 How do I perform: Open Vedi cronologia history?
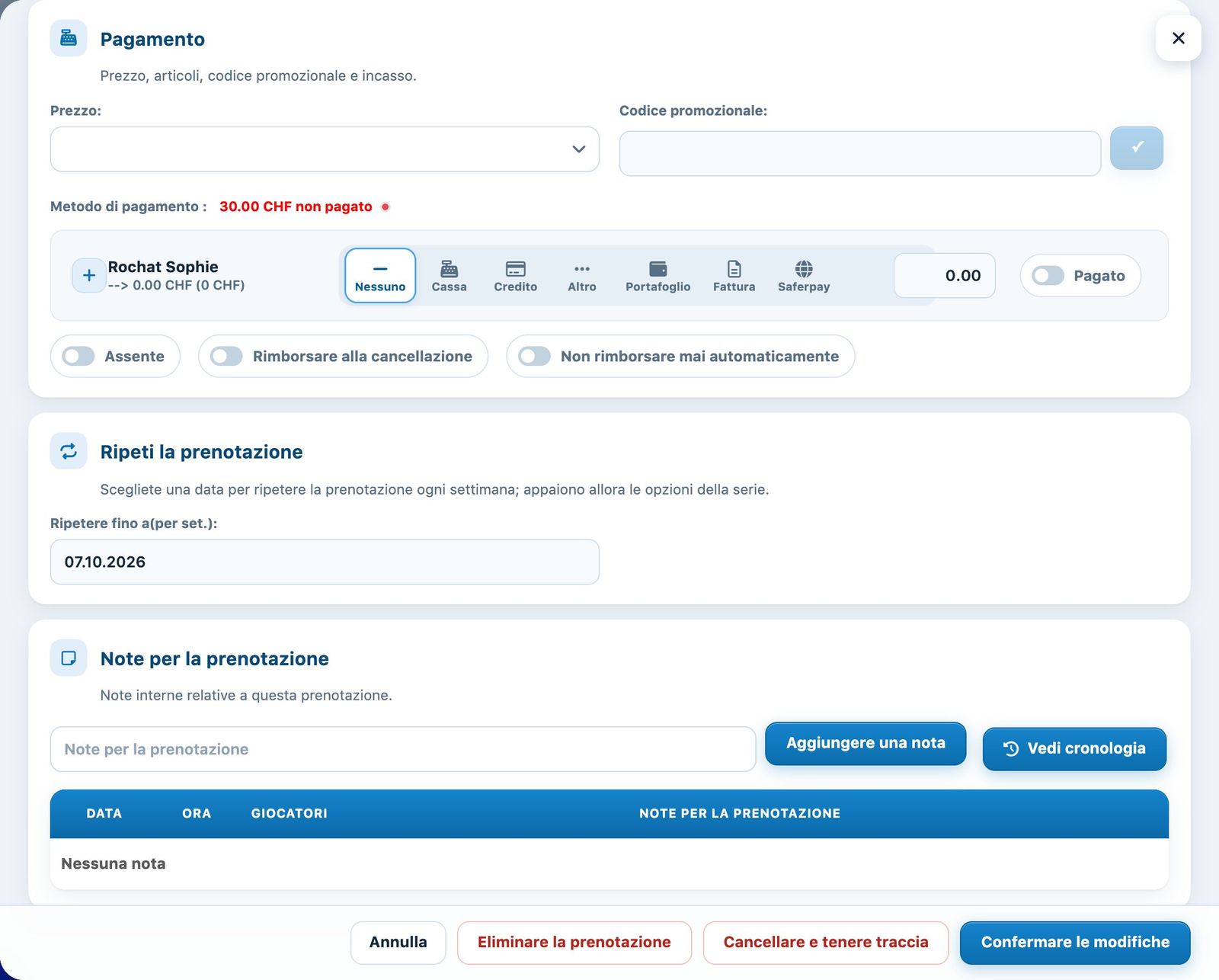(1074, 748)
